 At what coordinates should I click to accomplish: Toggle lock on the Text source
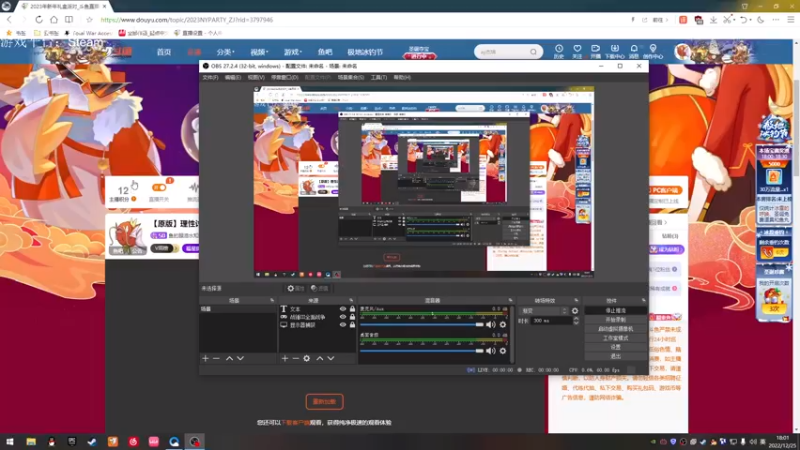tap(352, 309)
